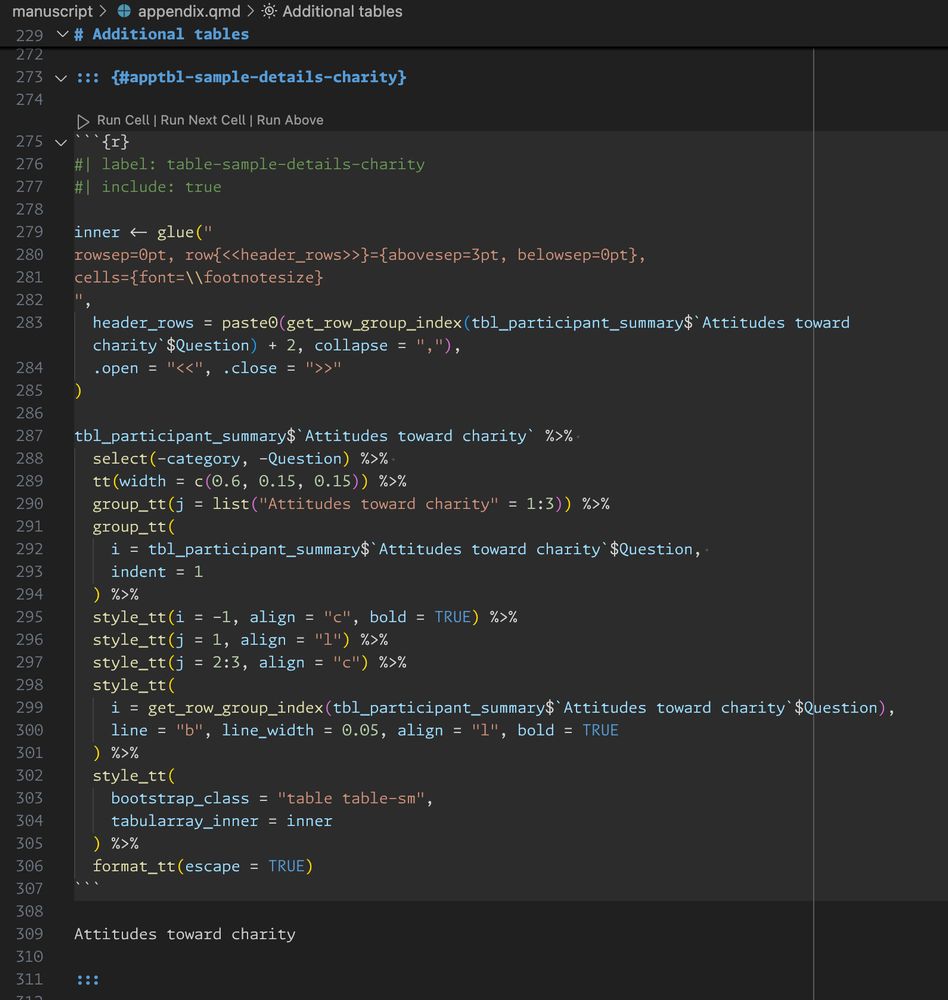948x1000 pixels.
Task: Click 'bootstrap_class' on line 303
Action: (x=180, y=798)
